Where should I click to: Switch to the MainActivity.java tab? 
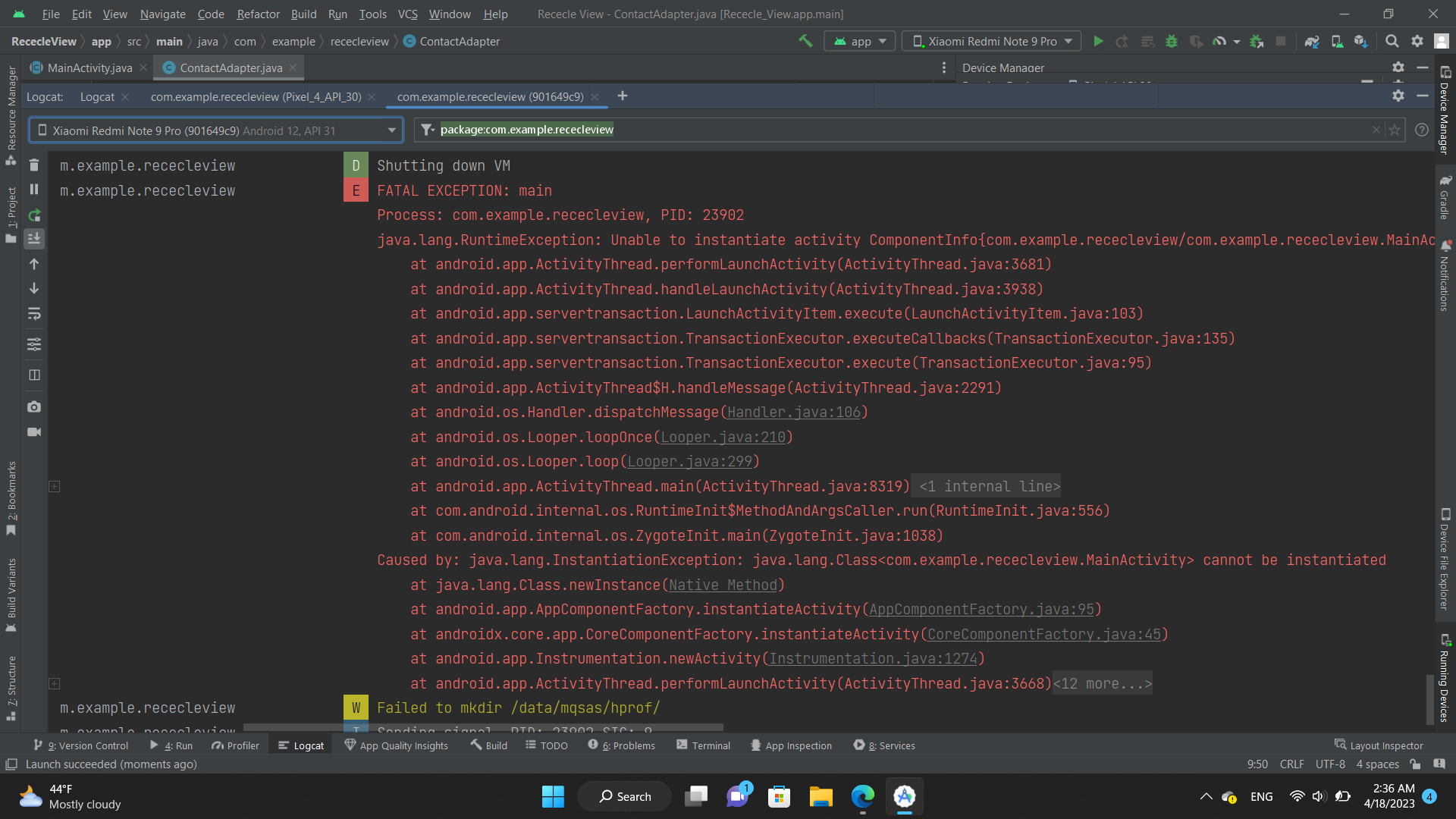point(89,67)
